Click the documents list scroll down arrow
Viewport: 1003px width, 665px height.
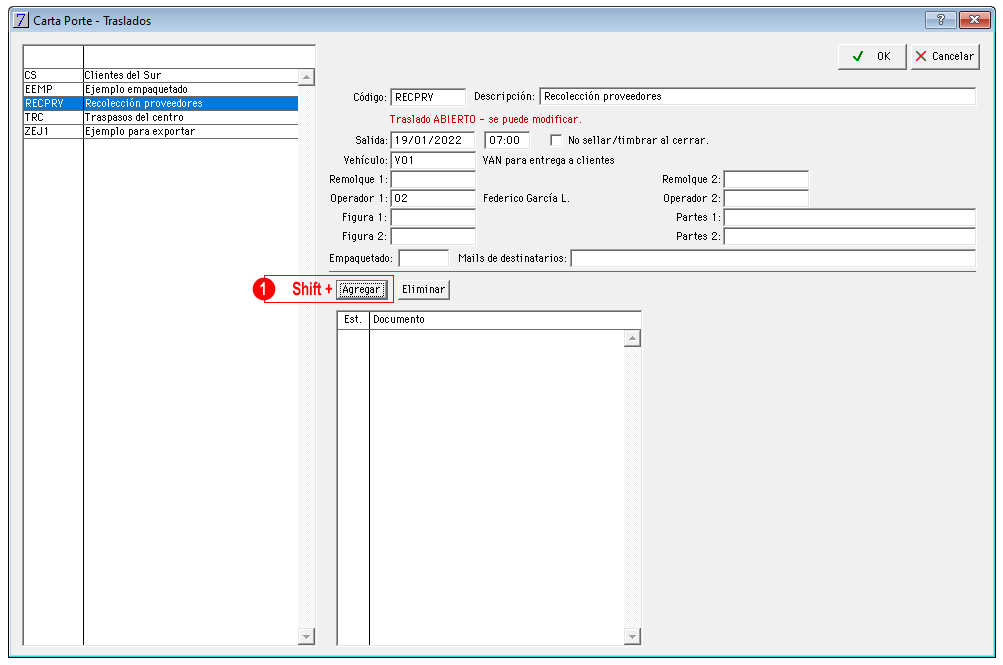point(632,636)
